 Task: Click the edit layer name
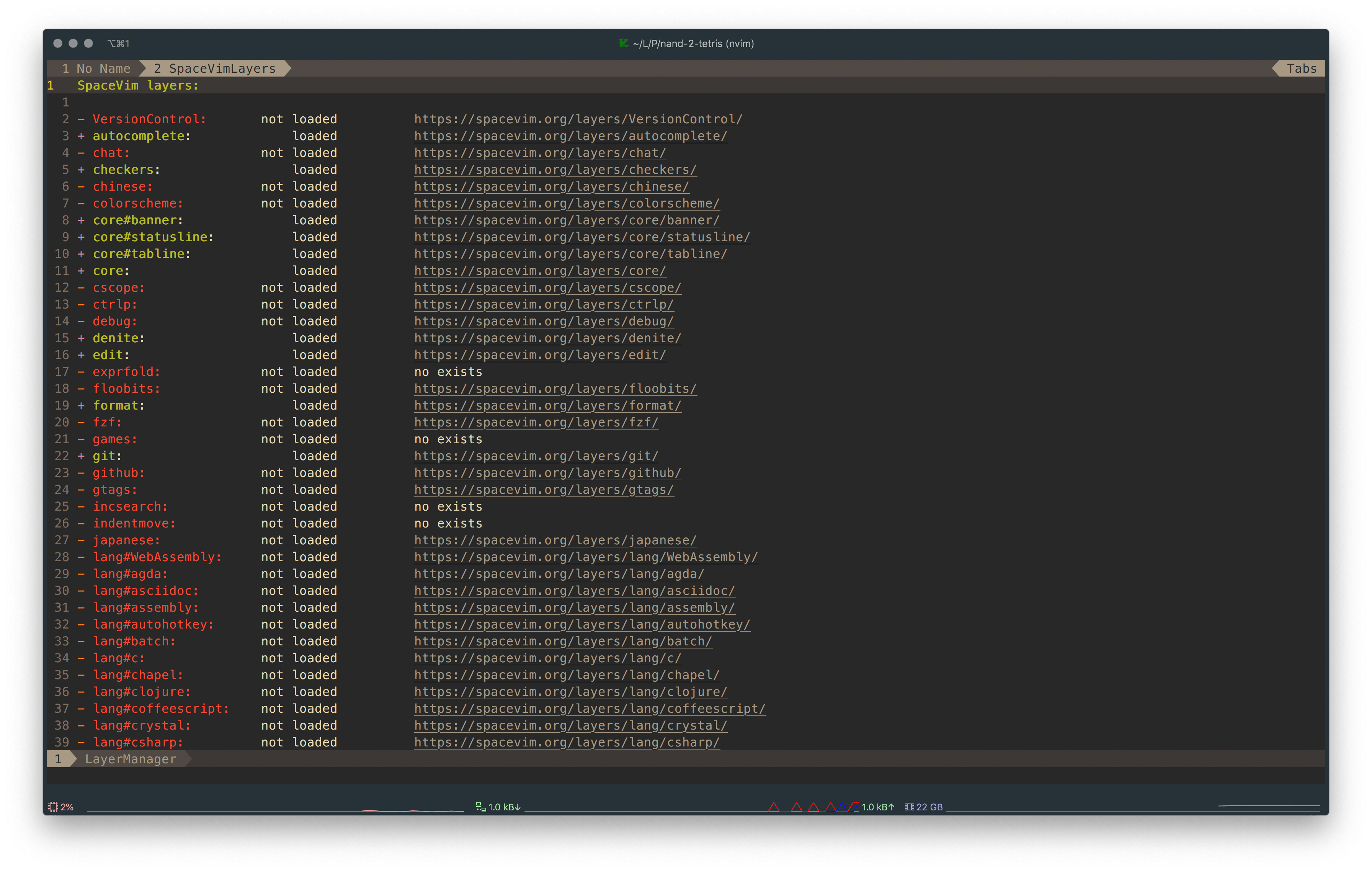(x=111, y=355)
